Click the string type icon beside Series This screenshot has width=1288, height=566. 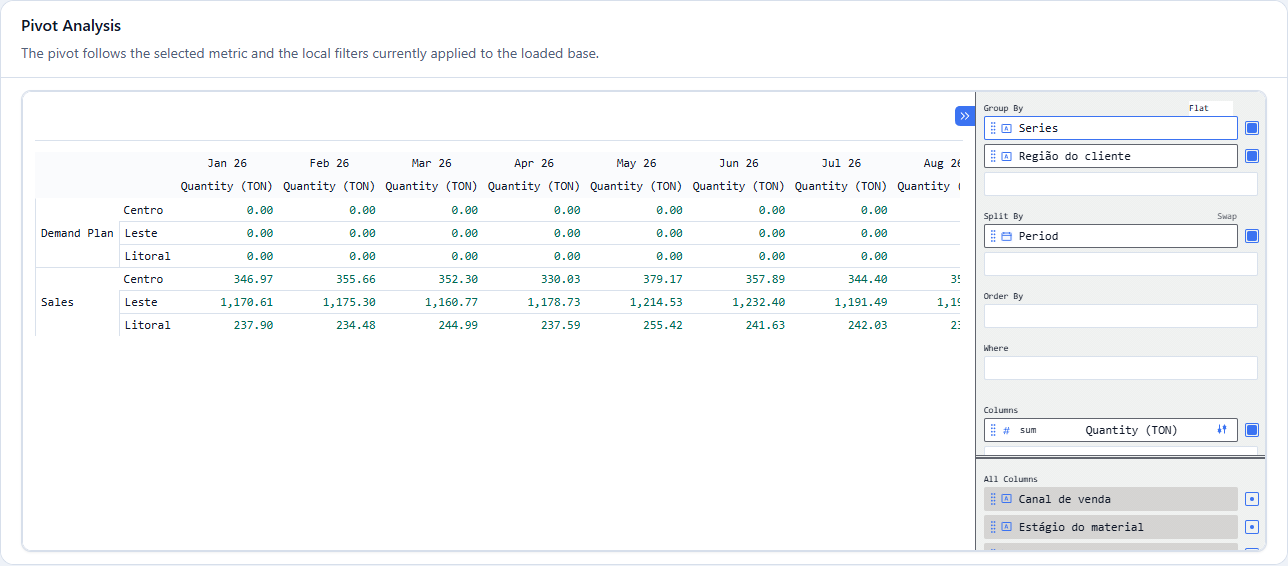tap(1007, 128)
